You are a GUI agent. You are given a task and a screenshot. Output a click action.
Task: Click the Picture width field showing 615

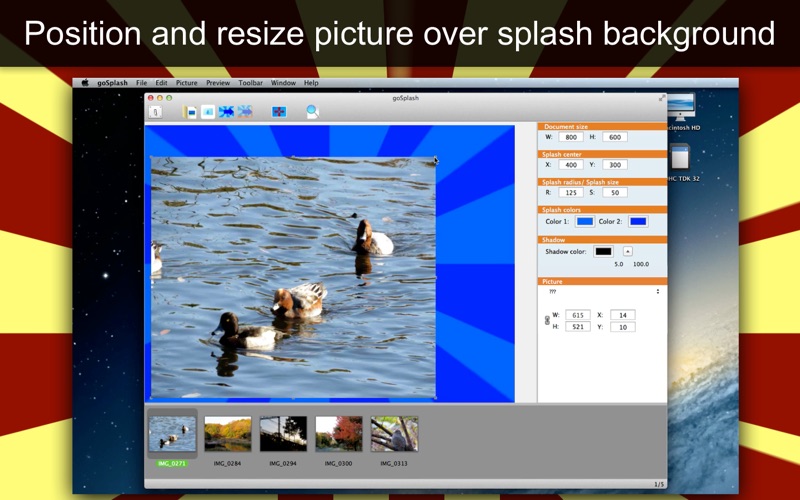pos(578,315)
